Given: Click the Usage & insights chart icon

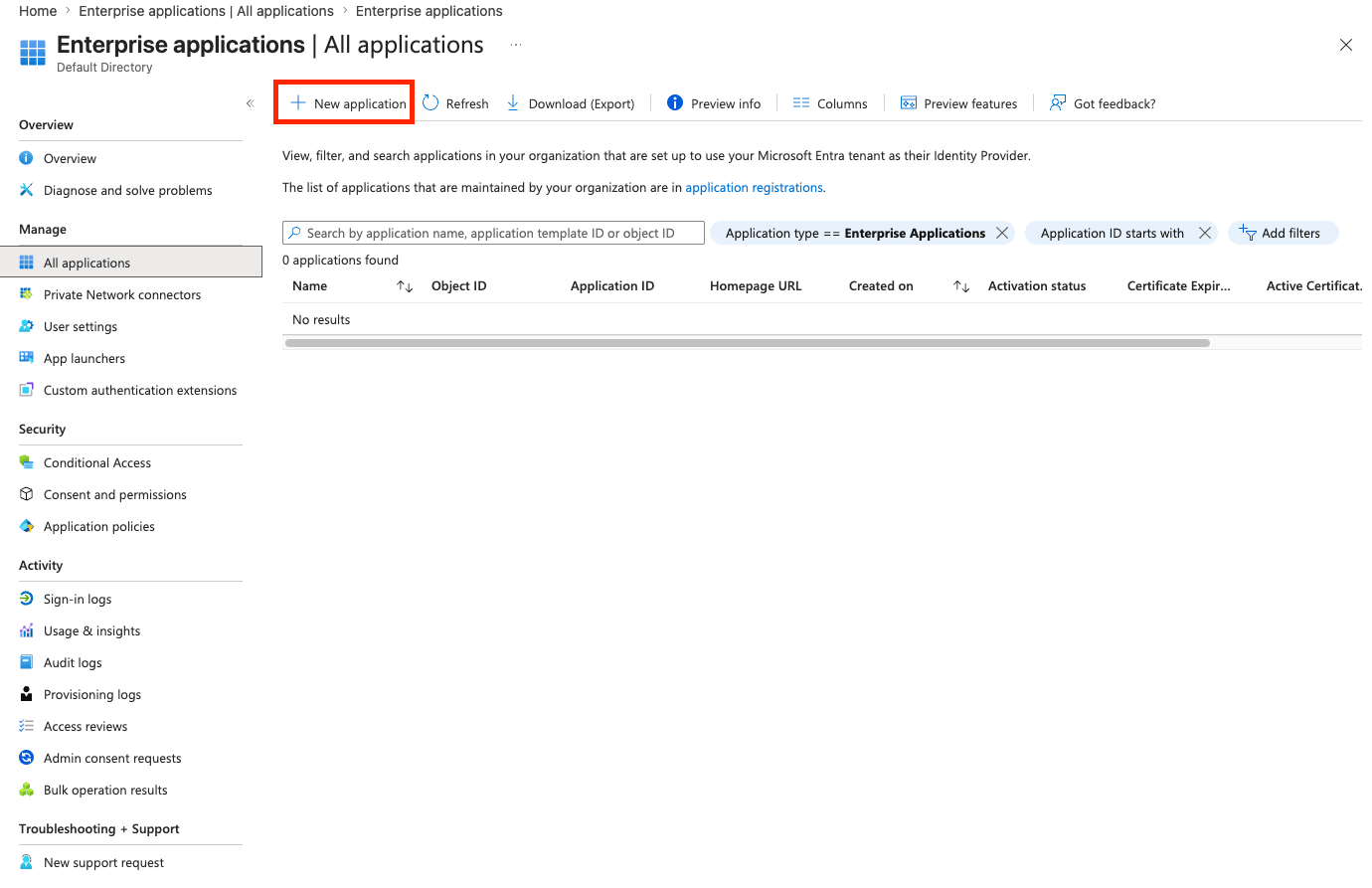Looking at the screenshot, I should click(27, 630).
